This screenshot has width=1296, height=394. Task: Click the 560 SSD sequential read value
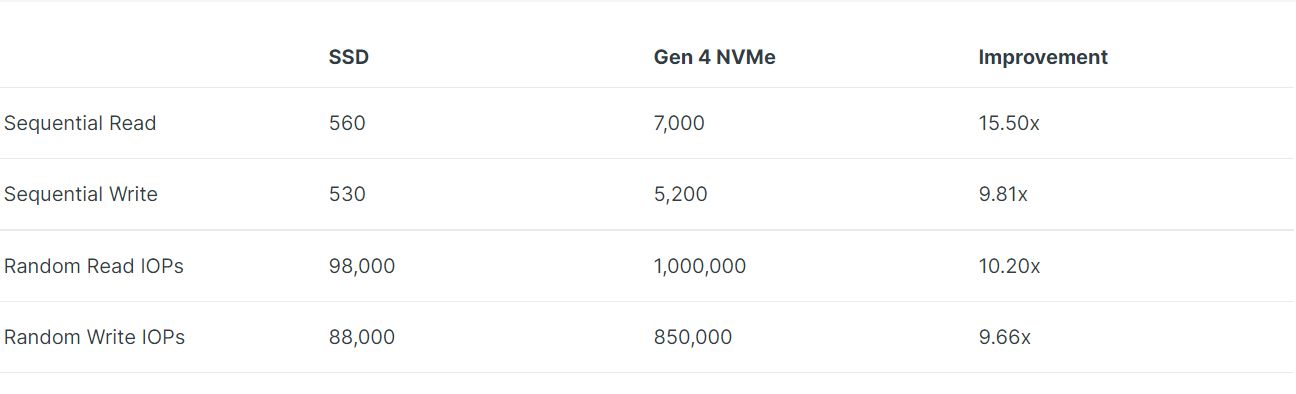(347, 123)
